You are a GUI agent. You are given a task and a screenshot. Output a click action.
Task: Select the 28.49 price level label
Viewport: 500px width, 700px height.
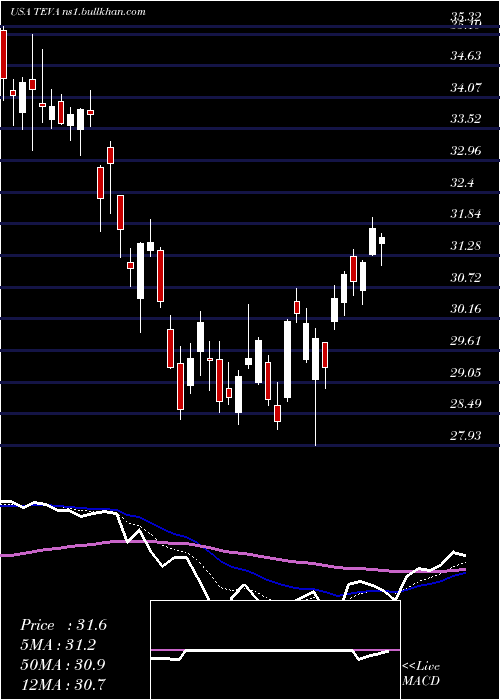466,404
